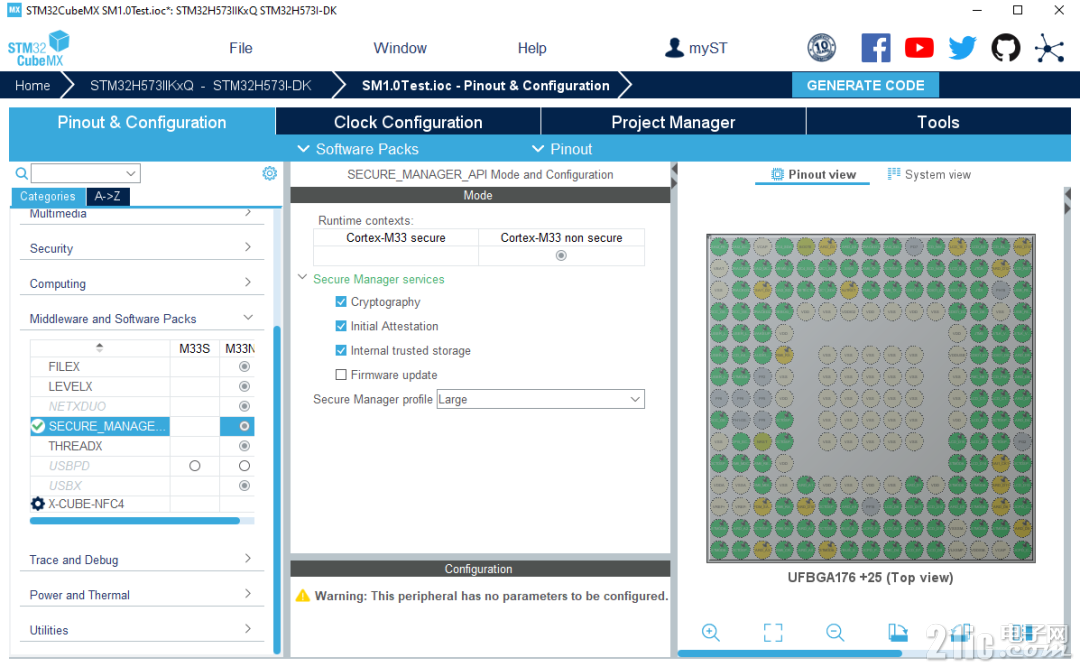
Task: Open the categories settings gear icon
Action: tap(269, 173)
